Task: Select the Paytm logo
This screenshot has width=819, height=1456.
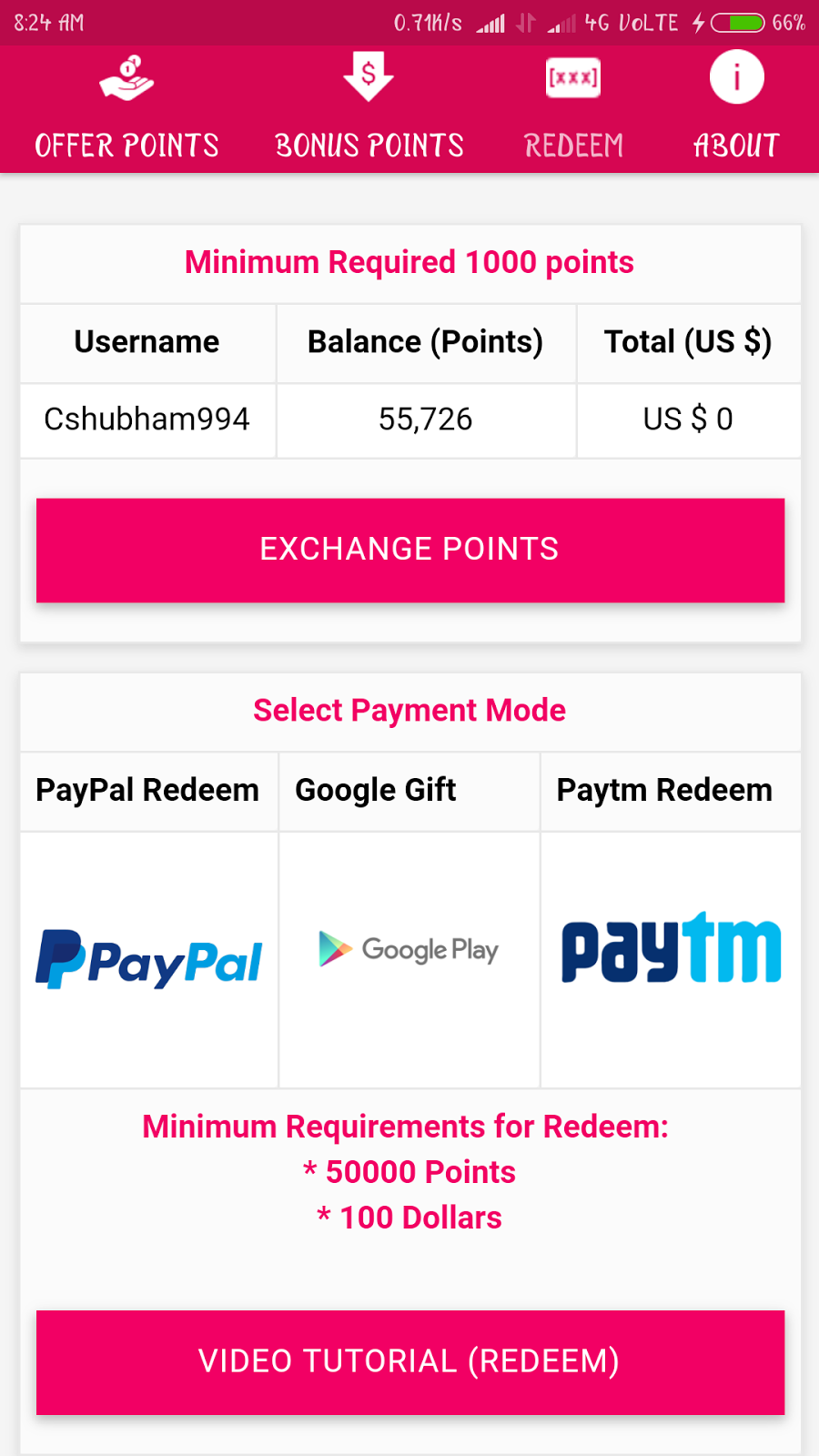Action: pos(672,947)
